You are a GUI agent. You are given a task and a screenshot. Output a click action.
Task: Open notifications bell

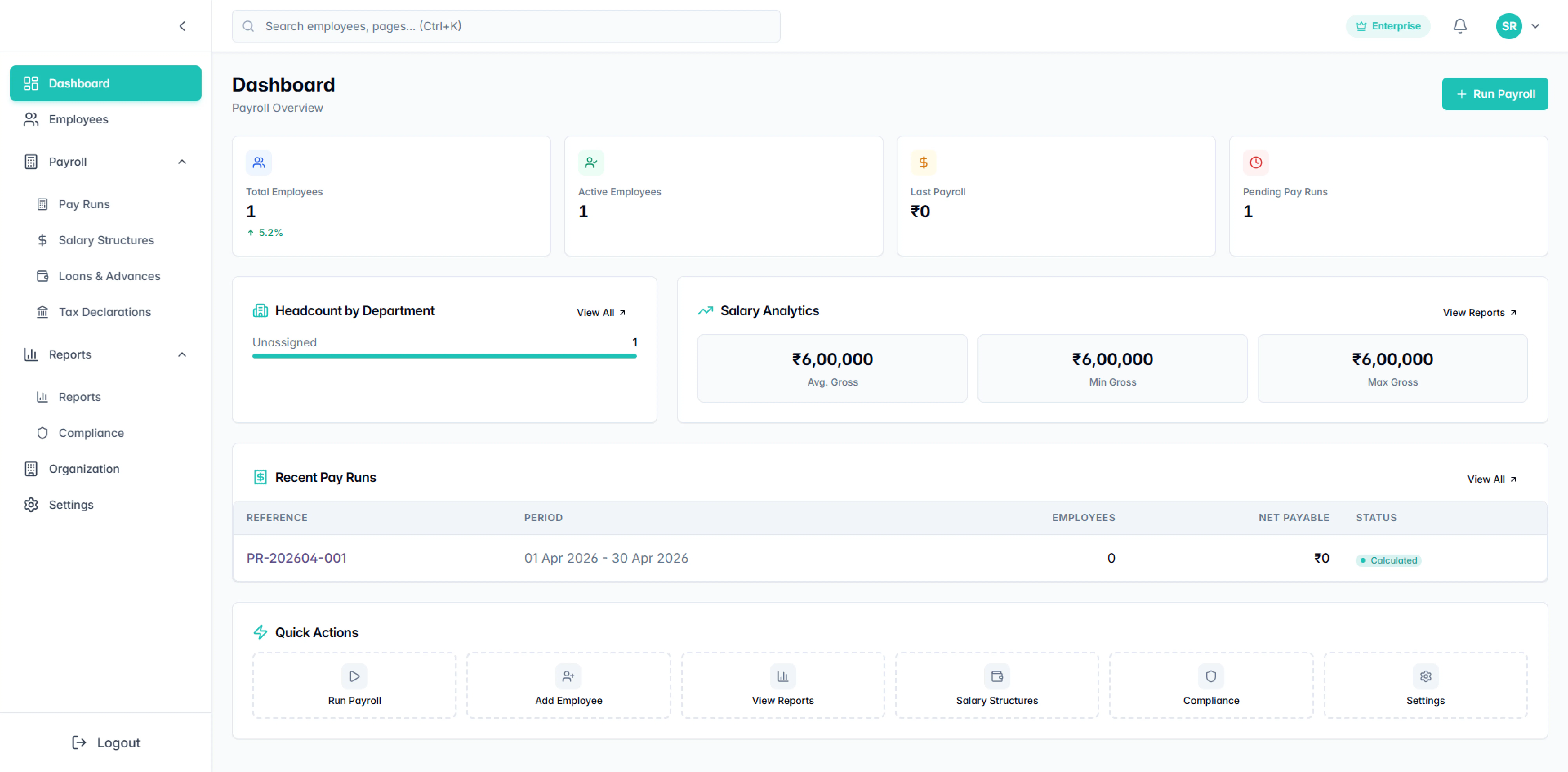[x=1460, y=26]
